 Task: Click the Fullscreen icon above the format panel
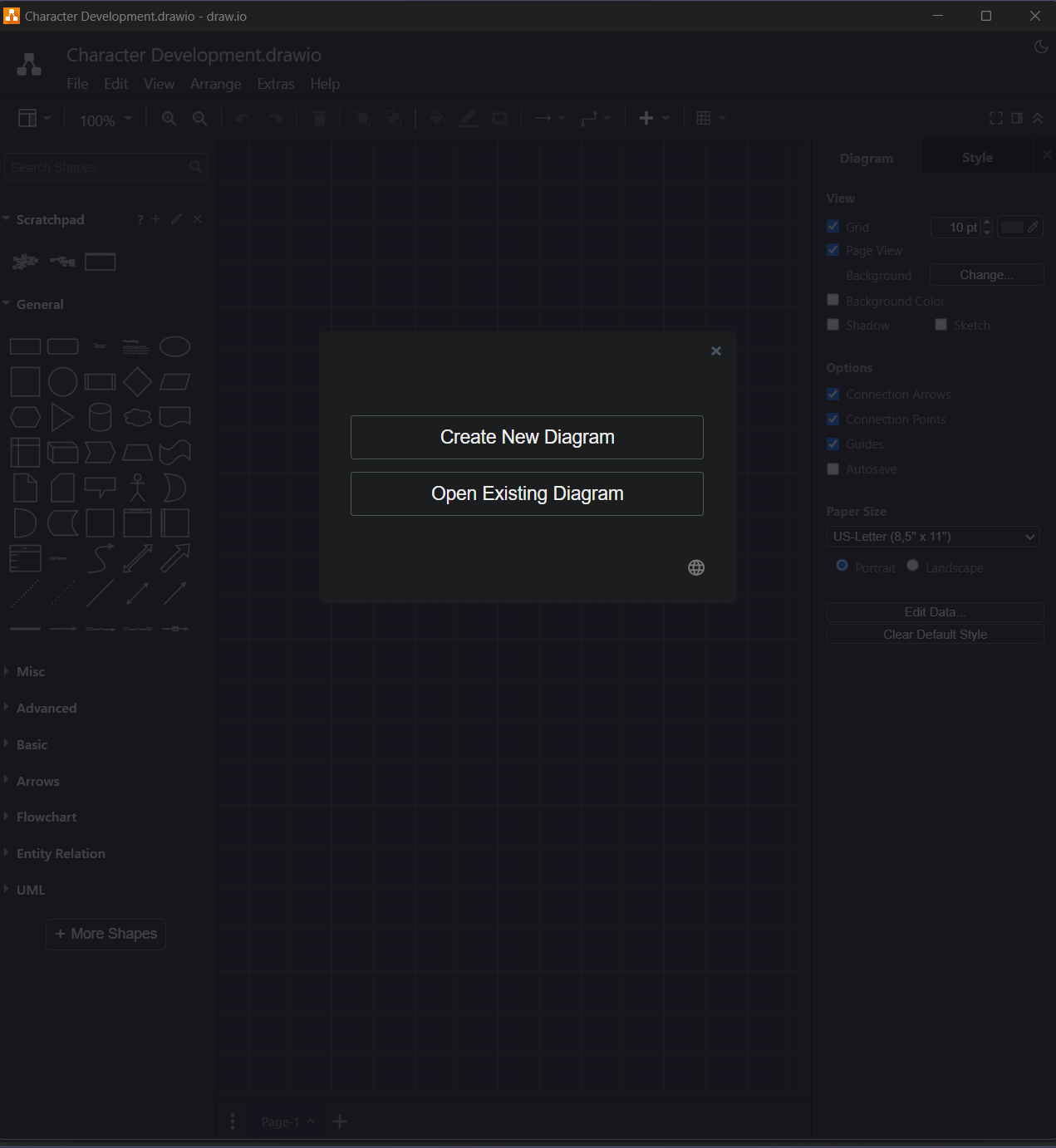(996, 118)
